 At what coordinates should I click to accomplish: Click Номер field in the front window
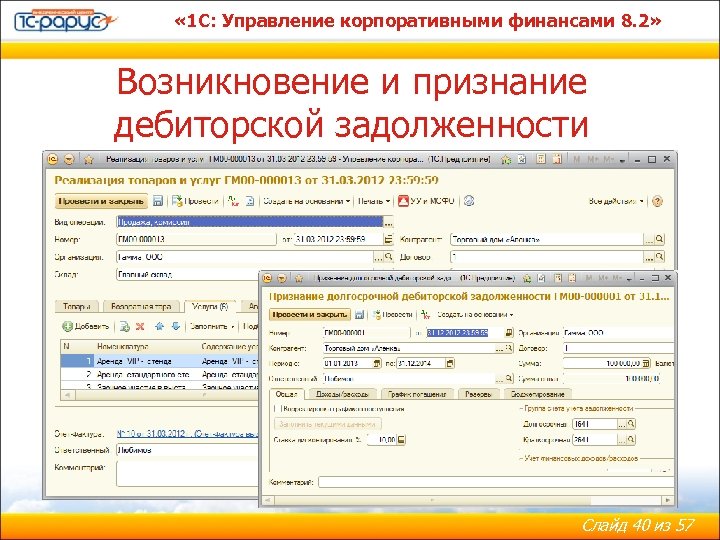pos(366,332)
